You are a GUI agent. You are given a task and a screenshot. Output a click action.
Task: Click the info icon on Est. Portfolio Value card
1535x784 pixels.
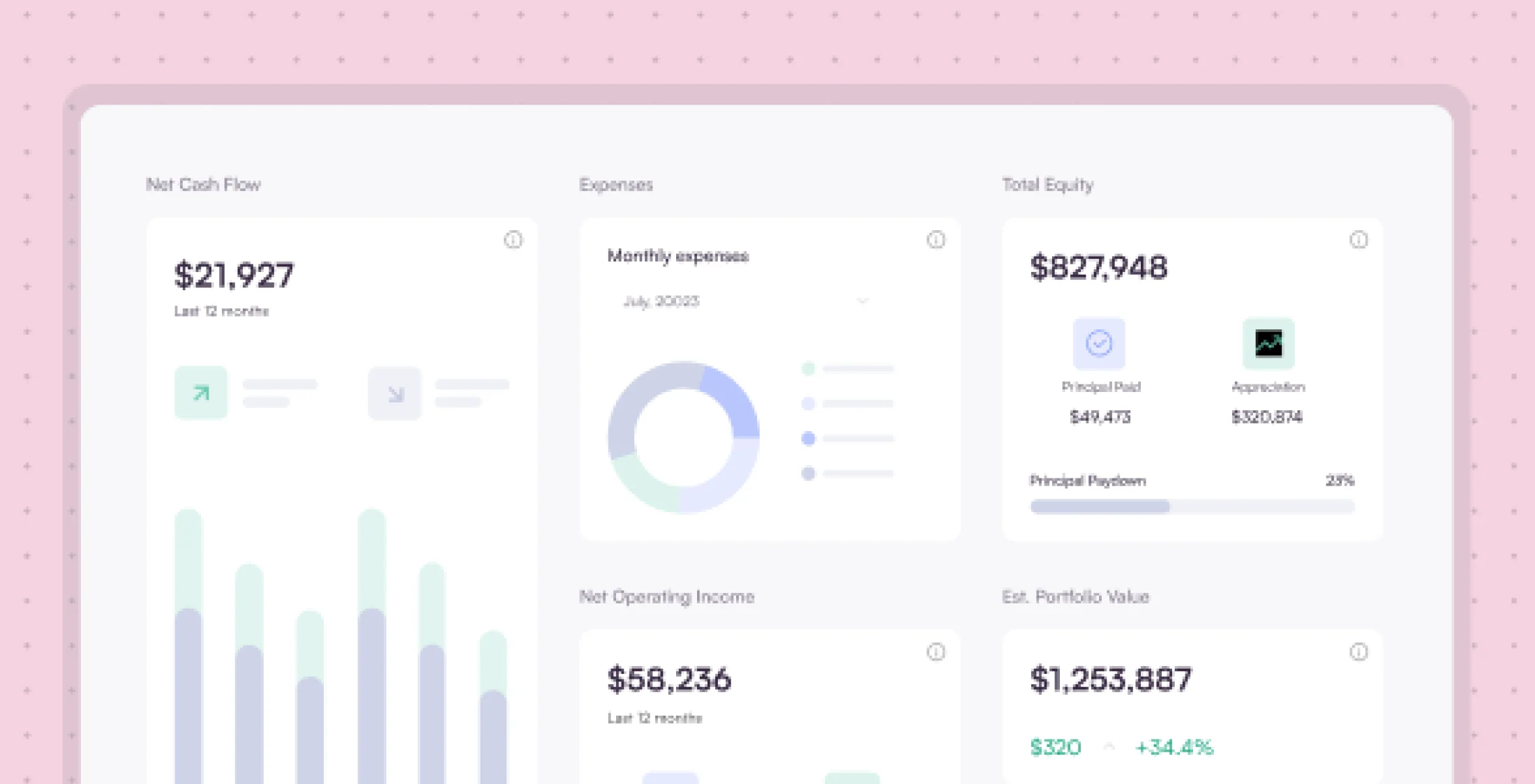pos(1358,652)
